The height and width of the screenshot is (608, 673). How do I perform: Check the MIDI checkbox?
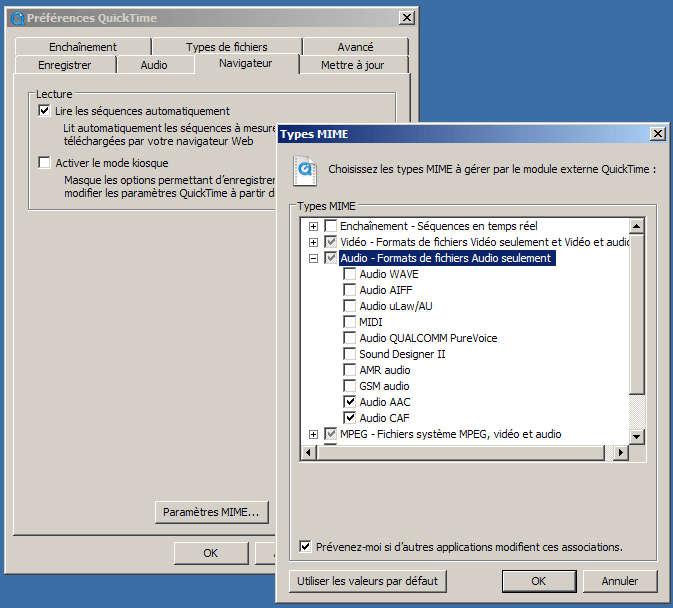(x=350, y=322)
